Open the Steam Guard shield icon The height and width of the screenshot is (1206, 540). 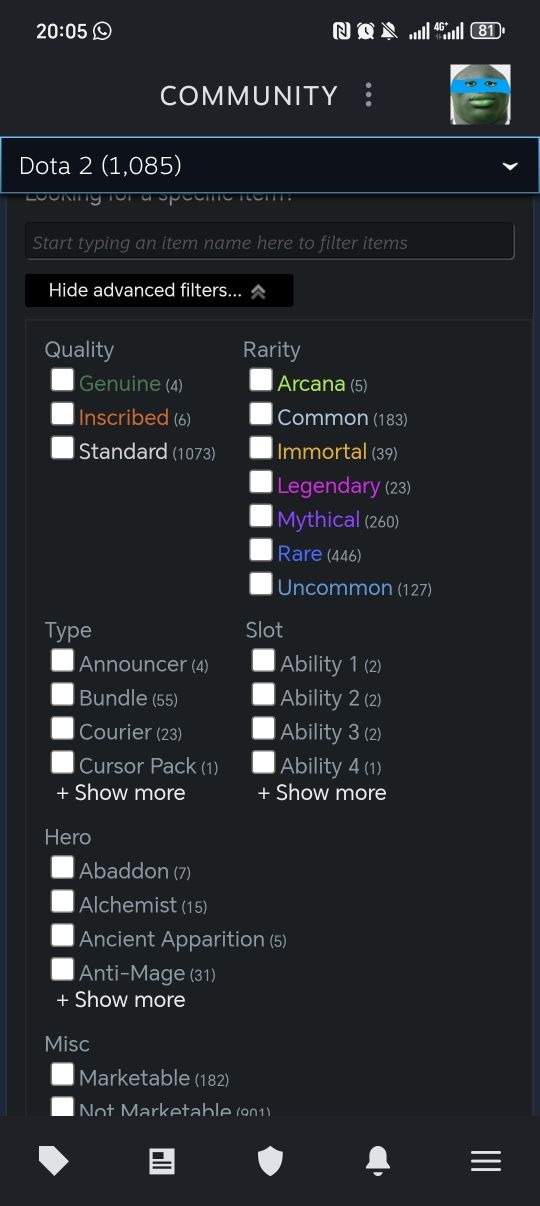(270, 1160)
